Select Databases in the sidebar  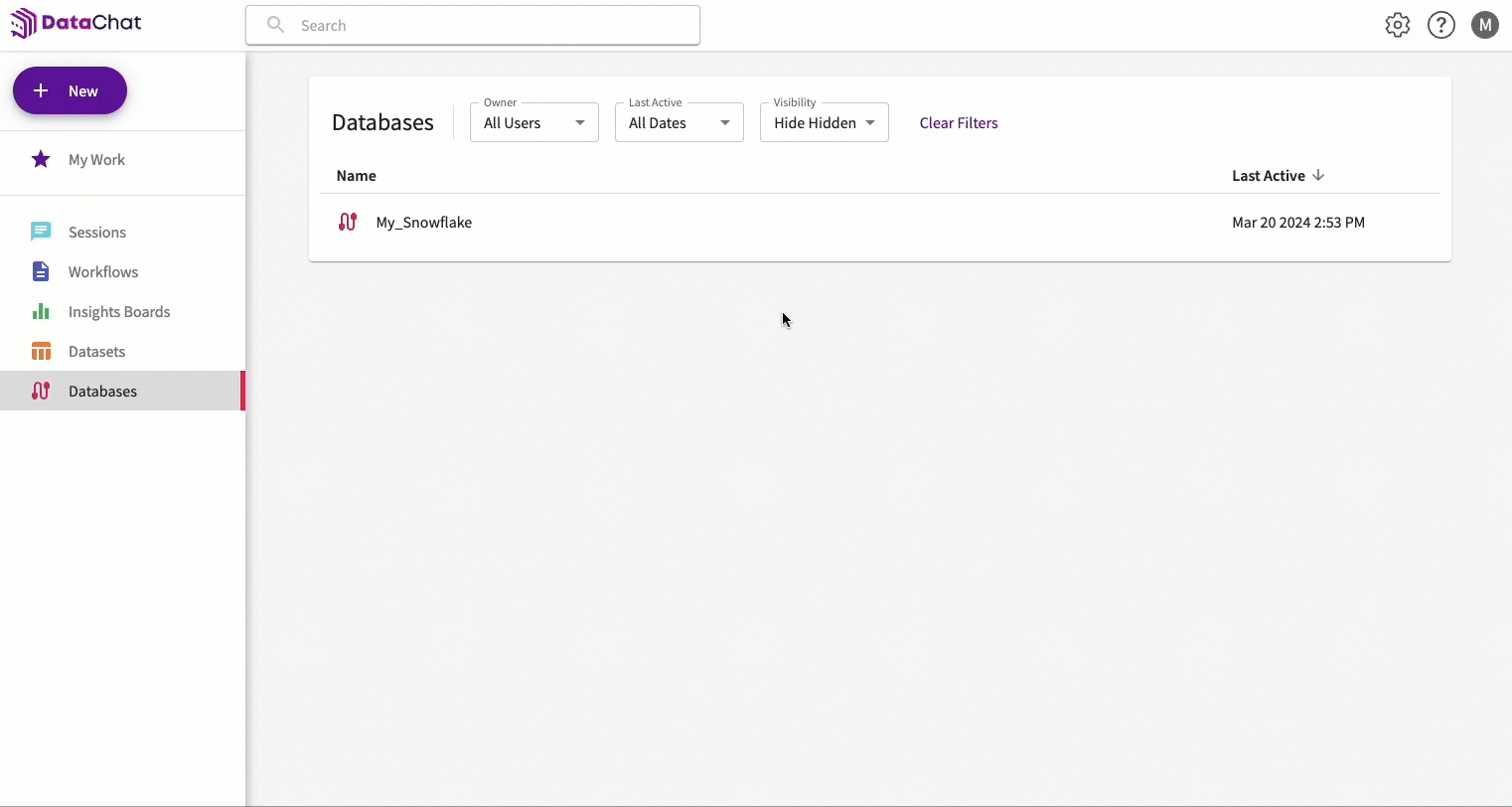(122, 391)
